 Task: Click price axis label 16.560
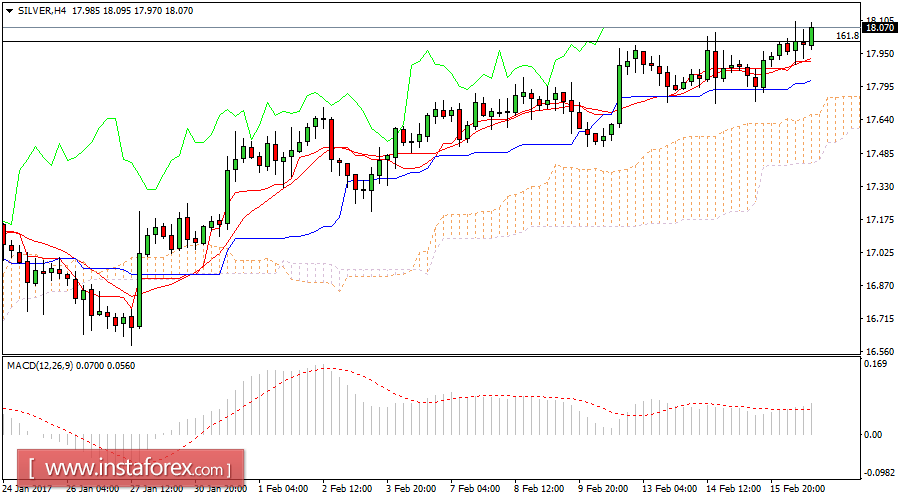[x=879, y=351]
